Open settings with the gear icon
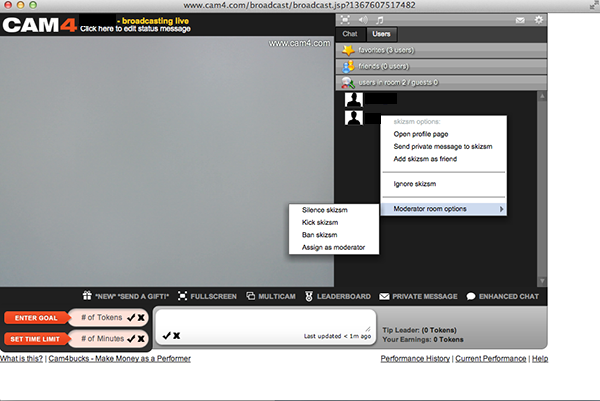600x401 pixels. pos(539,19)
